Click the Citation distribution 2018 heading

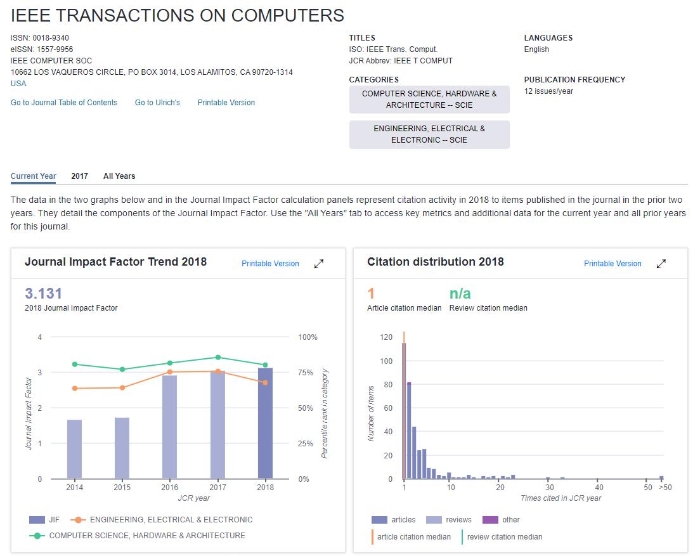click(435, 262)
